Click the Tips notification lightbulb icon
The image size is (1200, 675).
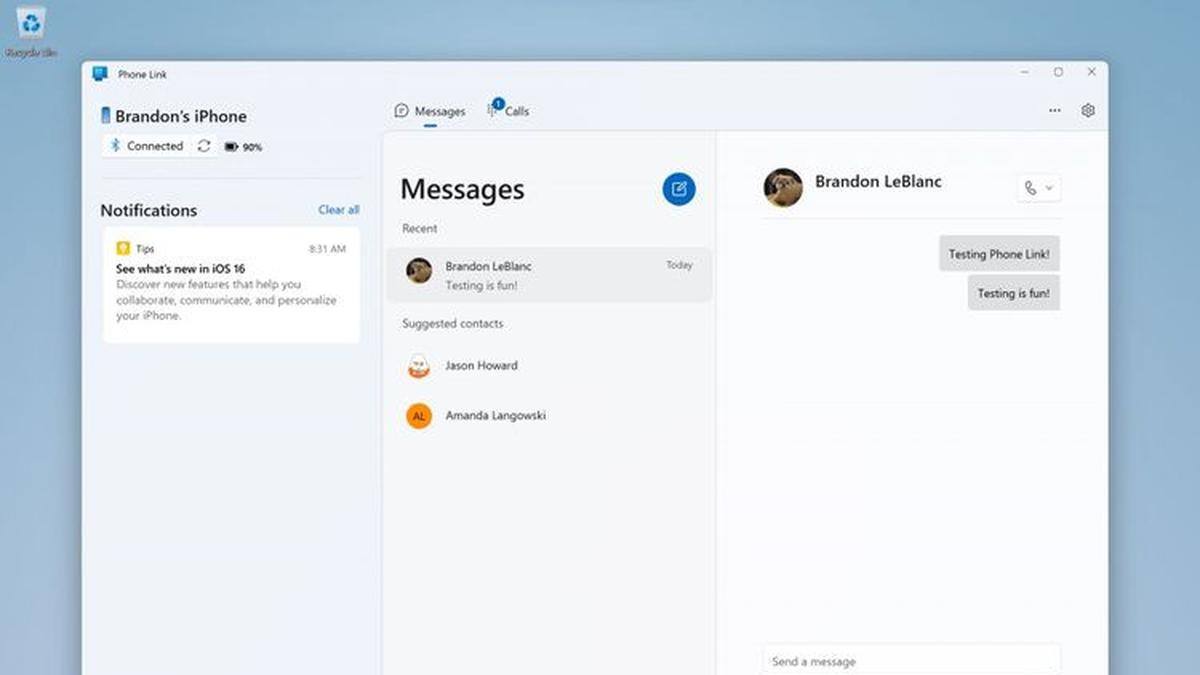point(123,248)
